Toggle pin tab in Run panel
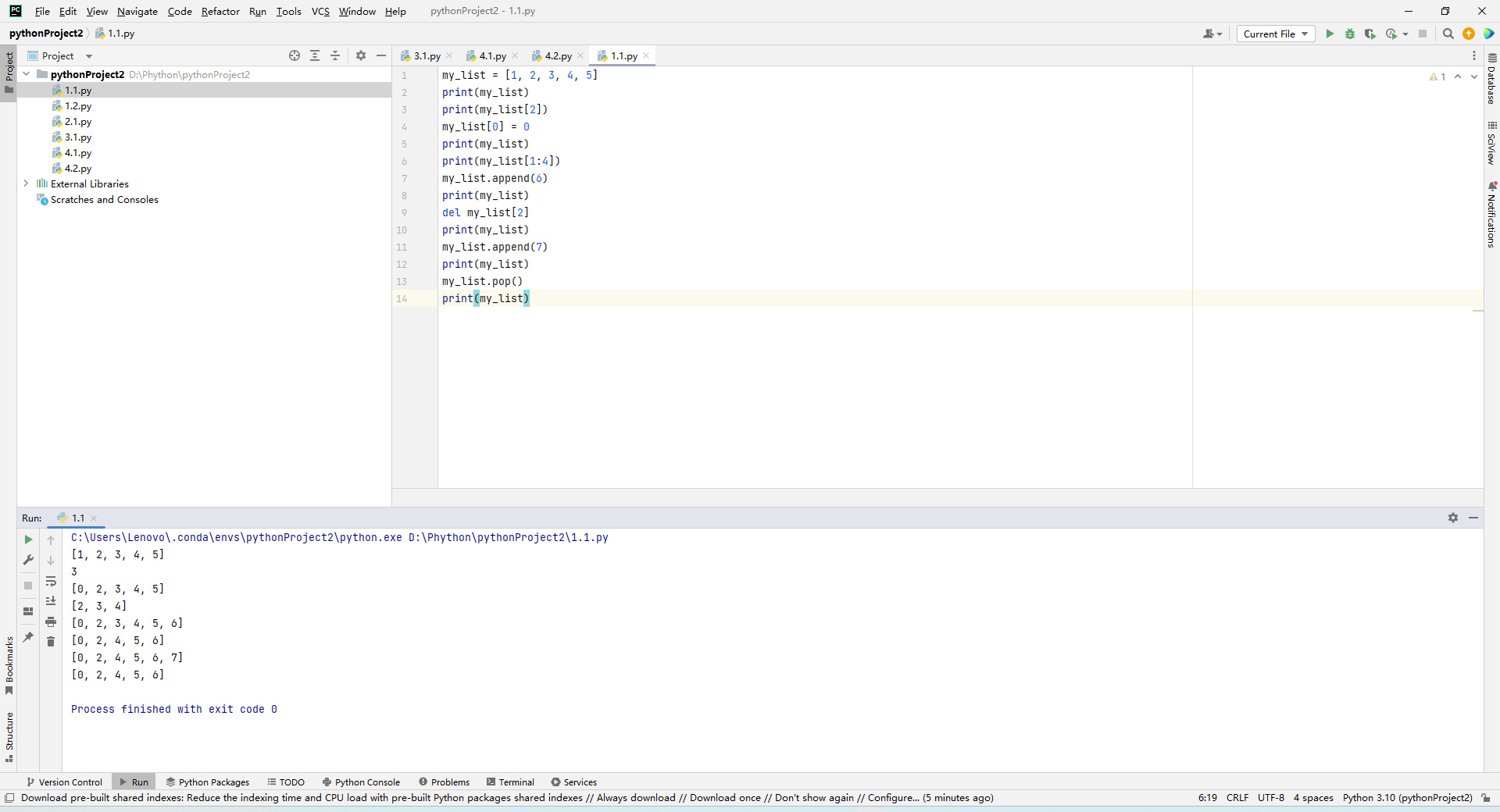The height and width of the screenshot is (812, 1500). (28, 637)
